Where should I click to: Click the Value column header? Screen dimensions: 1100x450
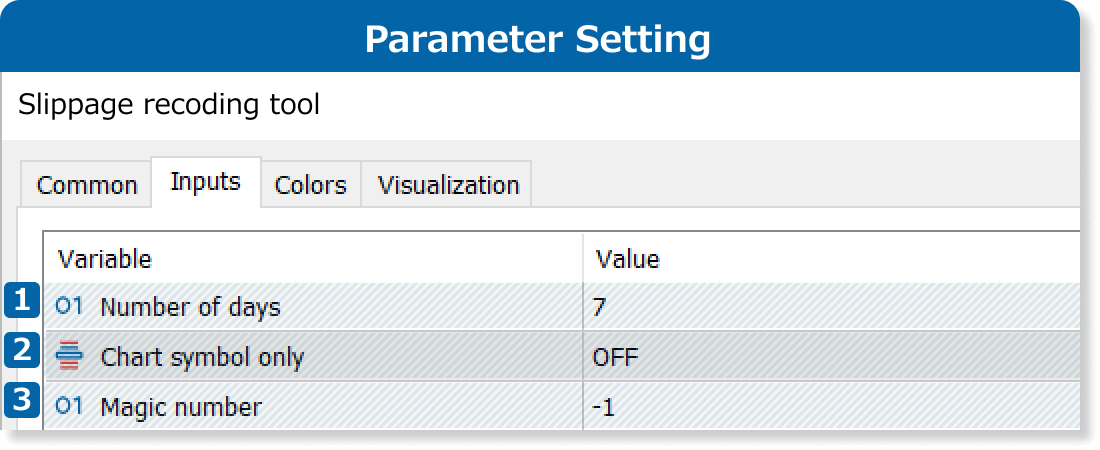click(x=627, y=260)
